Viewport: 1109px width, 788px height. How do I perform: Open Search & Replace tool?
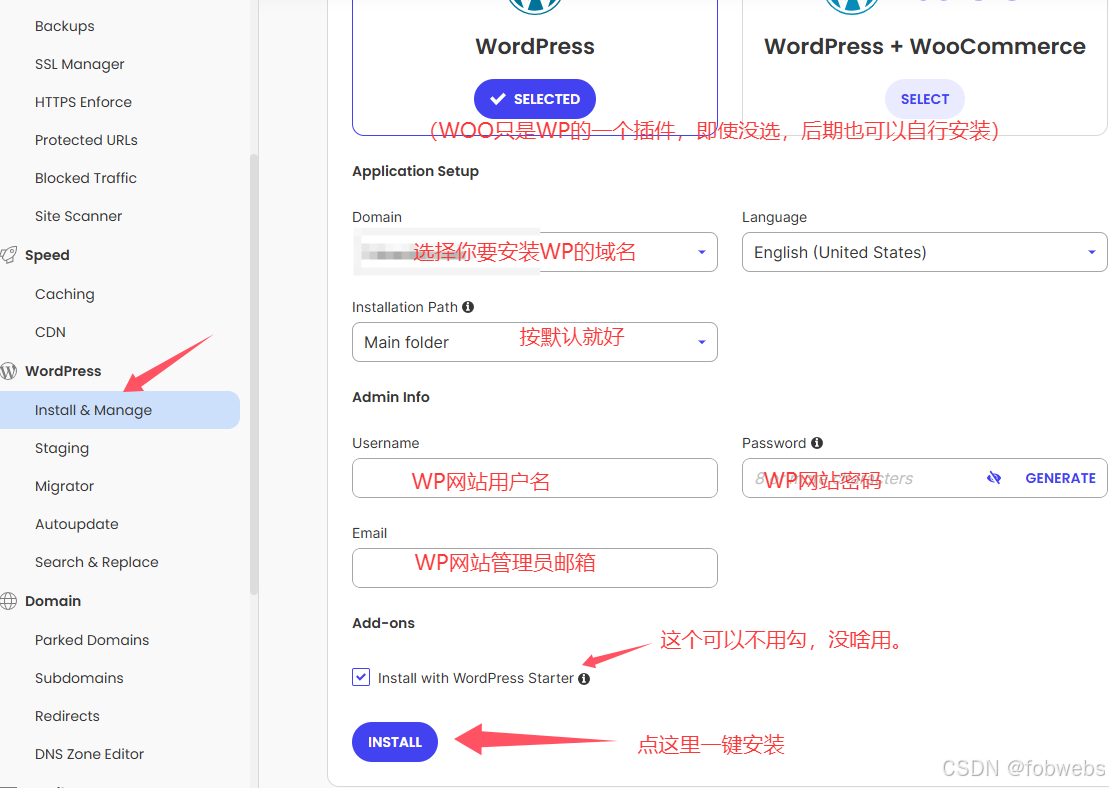tap(96, 562)
